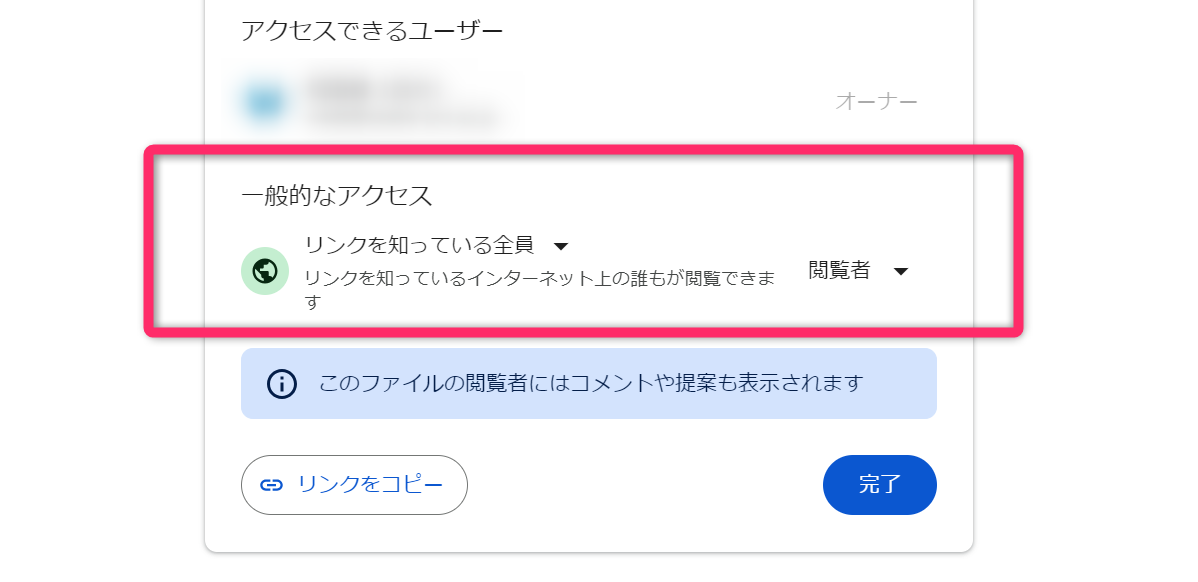The width and height of the screenshot is (1198, 582).
Task: Click the アクセスできるユーザー heading
Action: (x=372, y=31)
